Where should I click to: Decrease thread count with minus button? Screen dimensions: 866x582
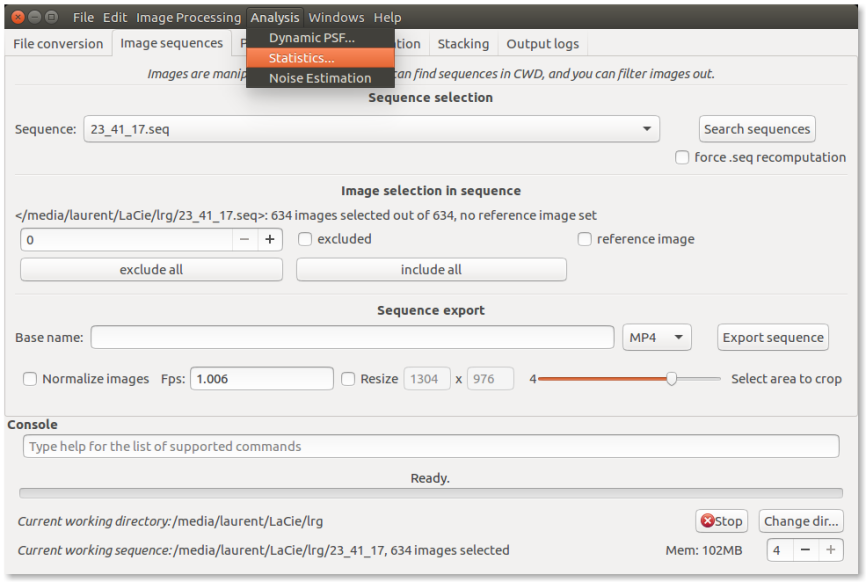(x=805, y=550)
